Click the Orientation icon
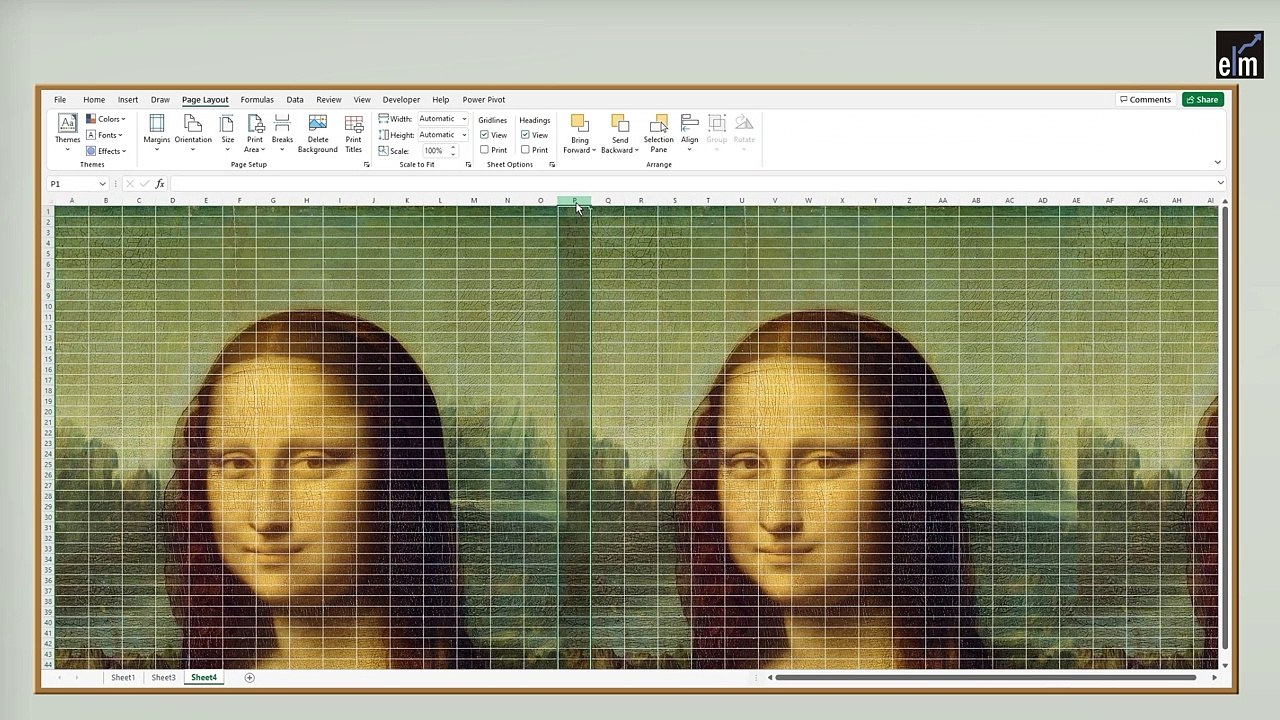1280x720 pixels. (193, 124)
